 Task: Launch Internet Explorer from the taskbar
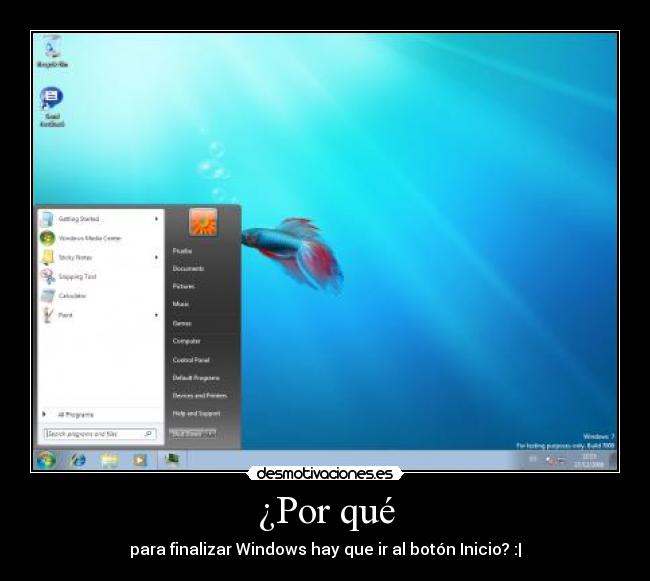tap(78, 460)
